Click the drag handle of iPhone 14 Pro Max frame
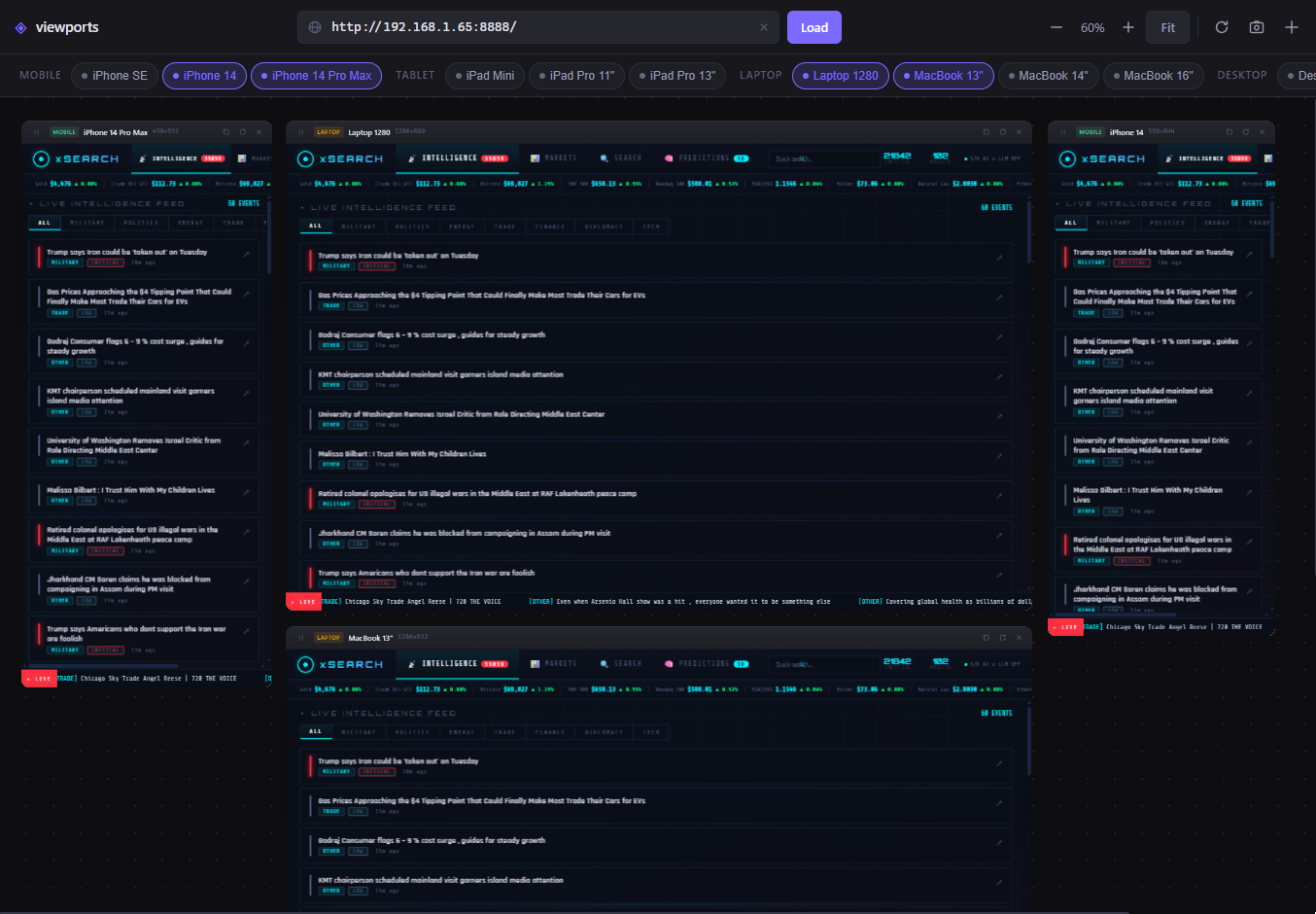Viewport: 1316px width, 914px height. (x=37, y=132)
